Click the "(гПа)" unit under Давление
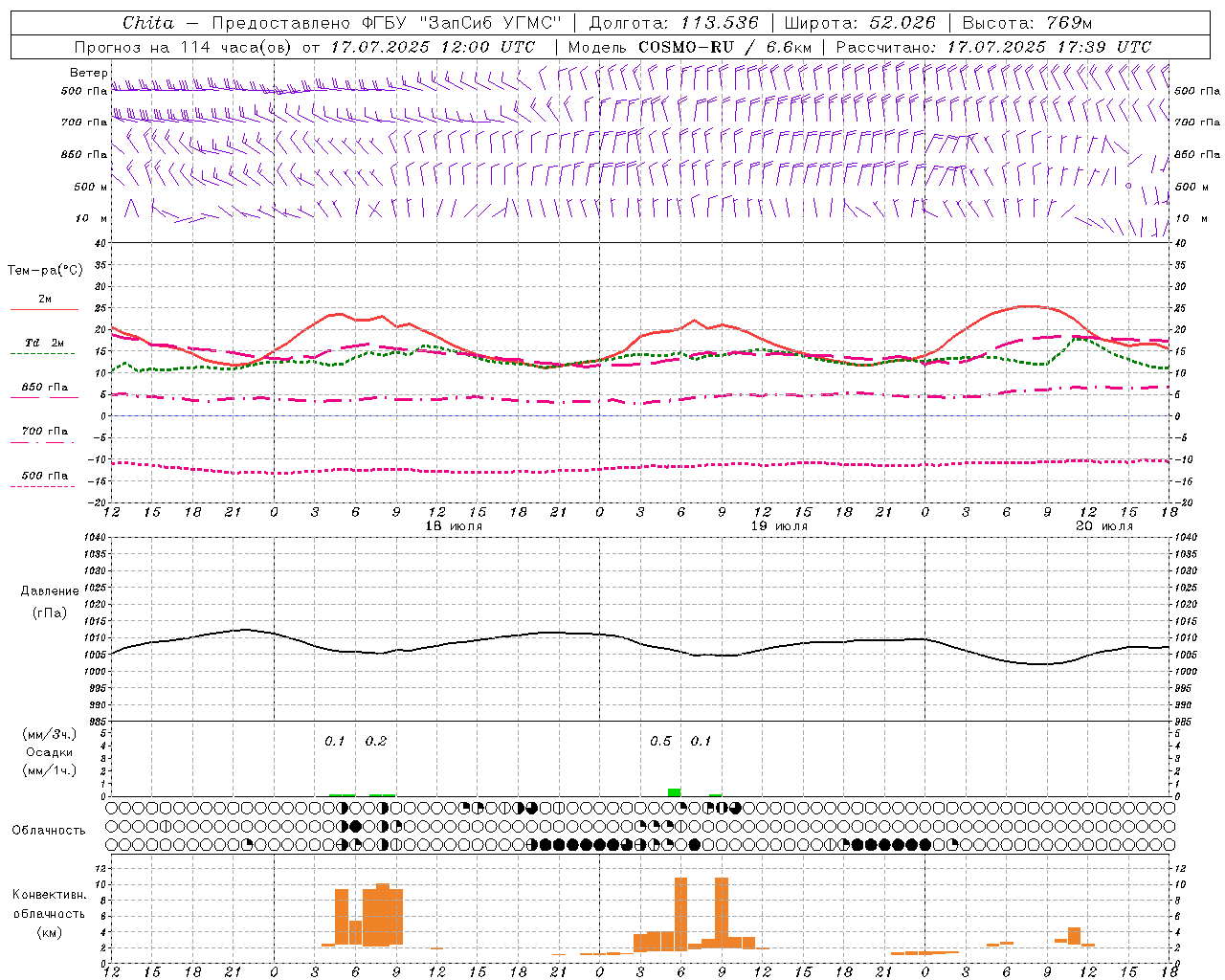The height and width of the screenshot is (980, 1225). tap(49, 612)
